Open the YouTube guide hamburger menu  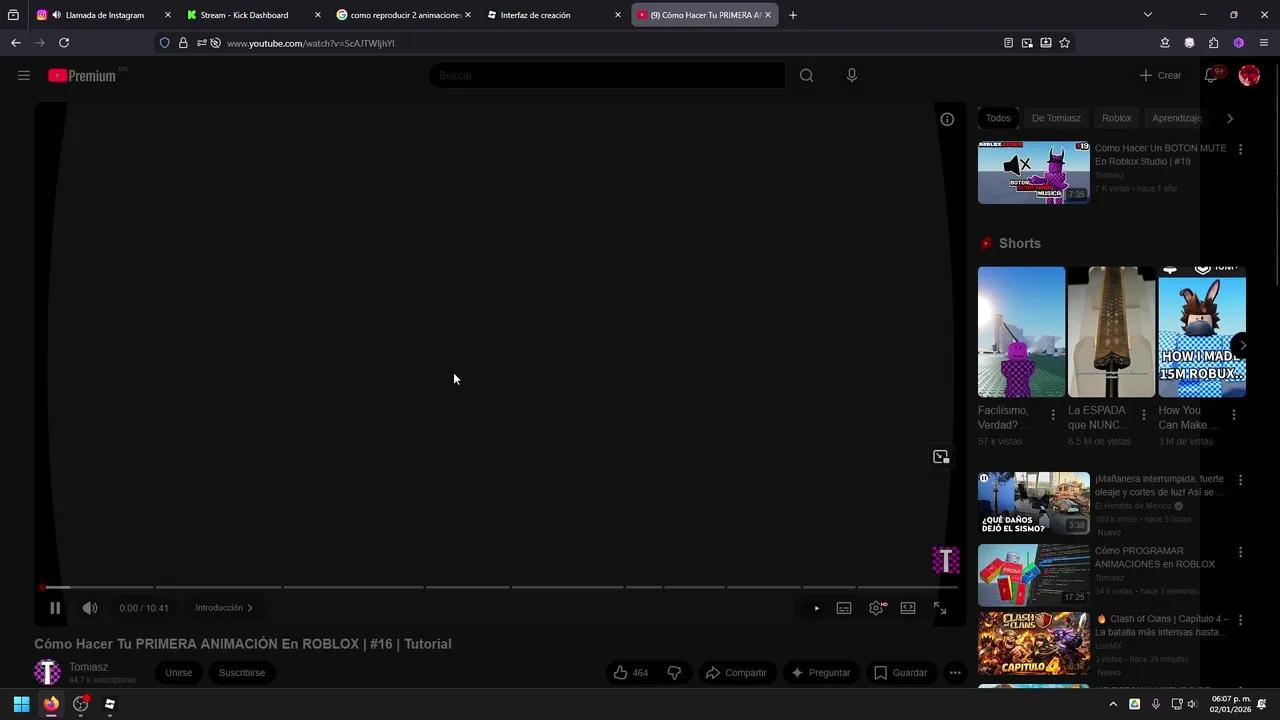point(24,75)
